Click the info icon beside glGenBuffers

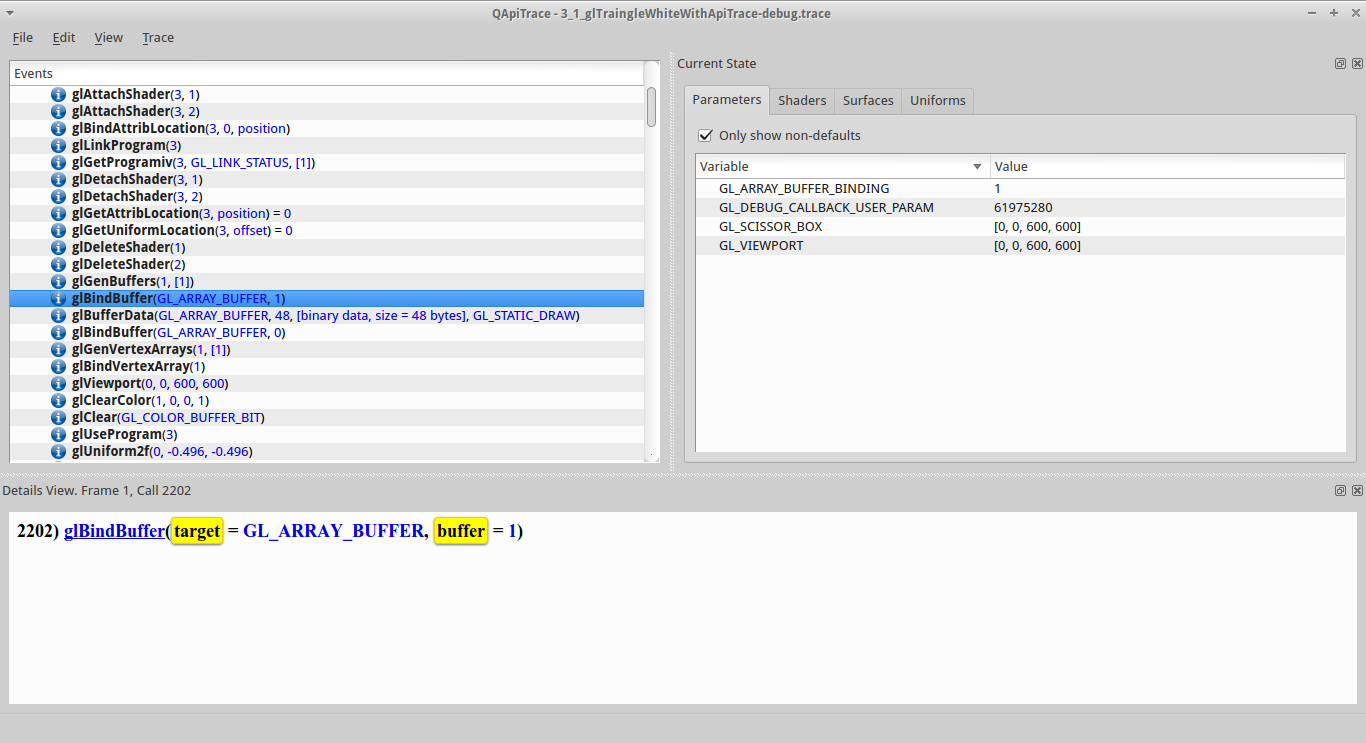click(58, 281)
